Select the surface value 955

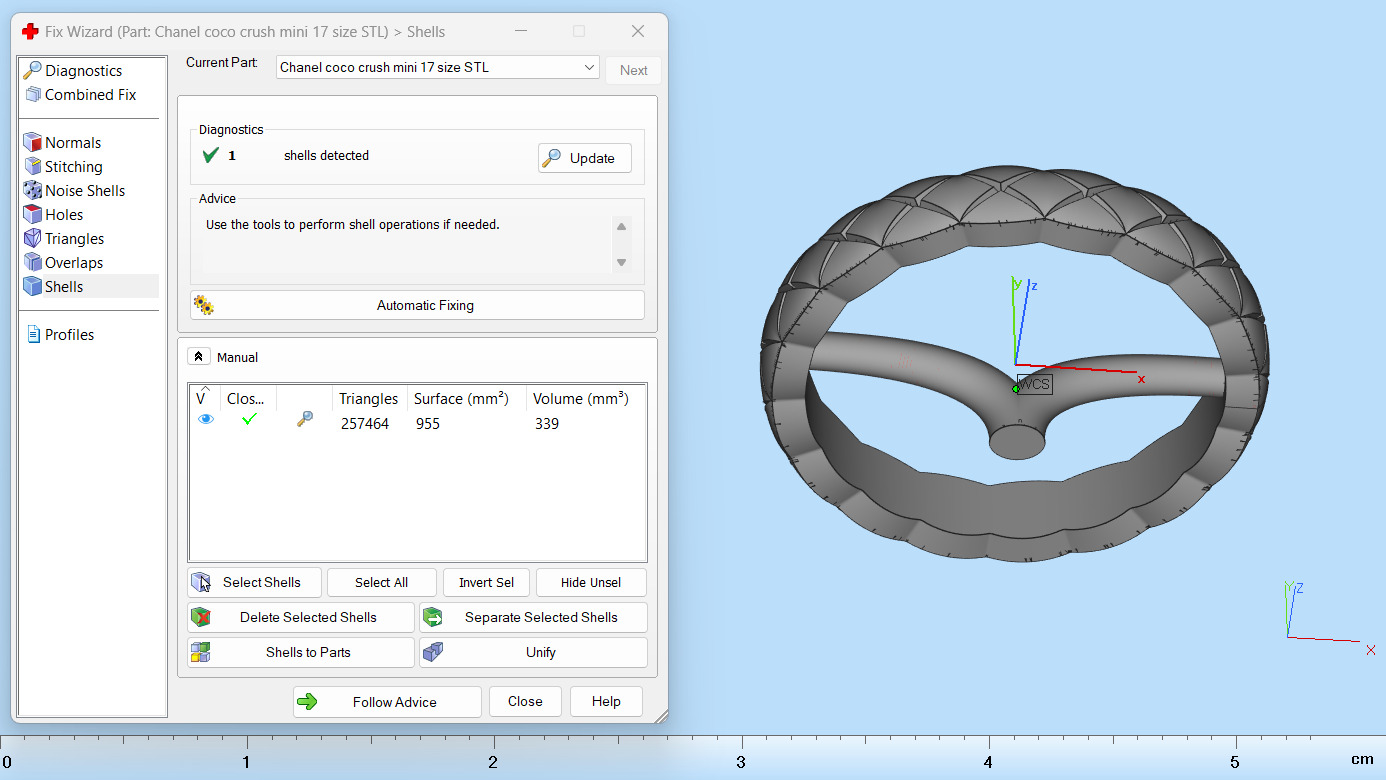(428, 424)
